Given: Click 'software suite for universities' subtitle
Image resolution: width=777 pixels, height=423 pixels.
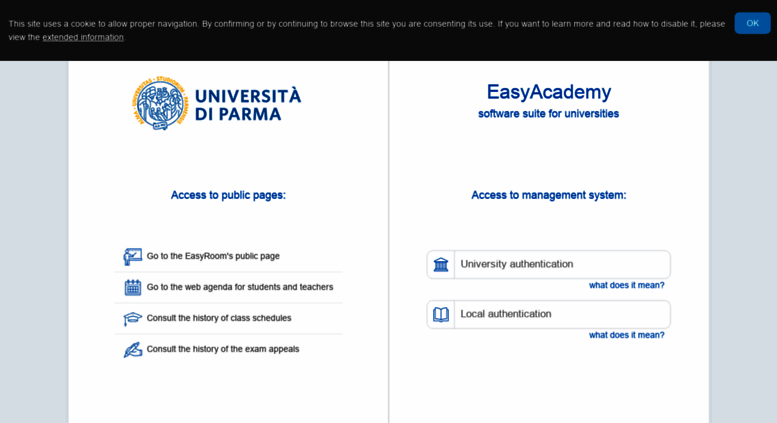Looking at the screenshot, I should click(x=548, y=114).
